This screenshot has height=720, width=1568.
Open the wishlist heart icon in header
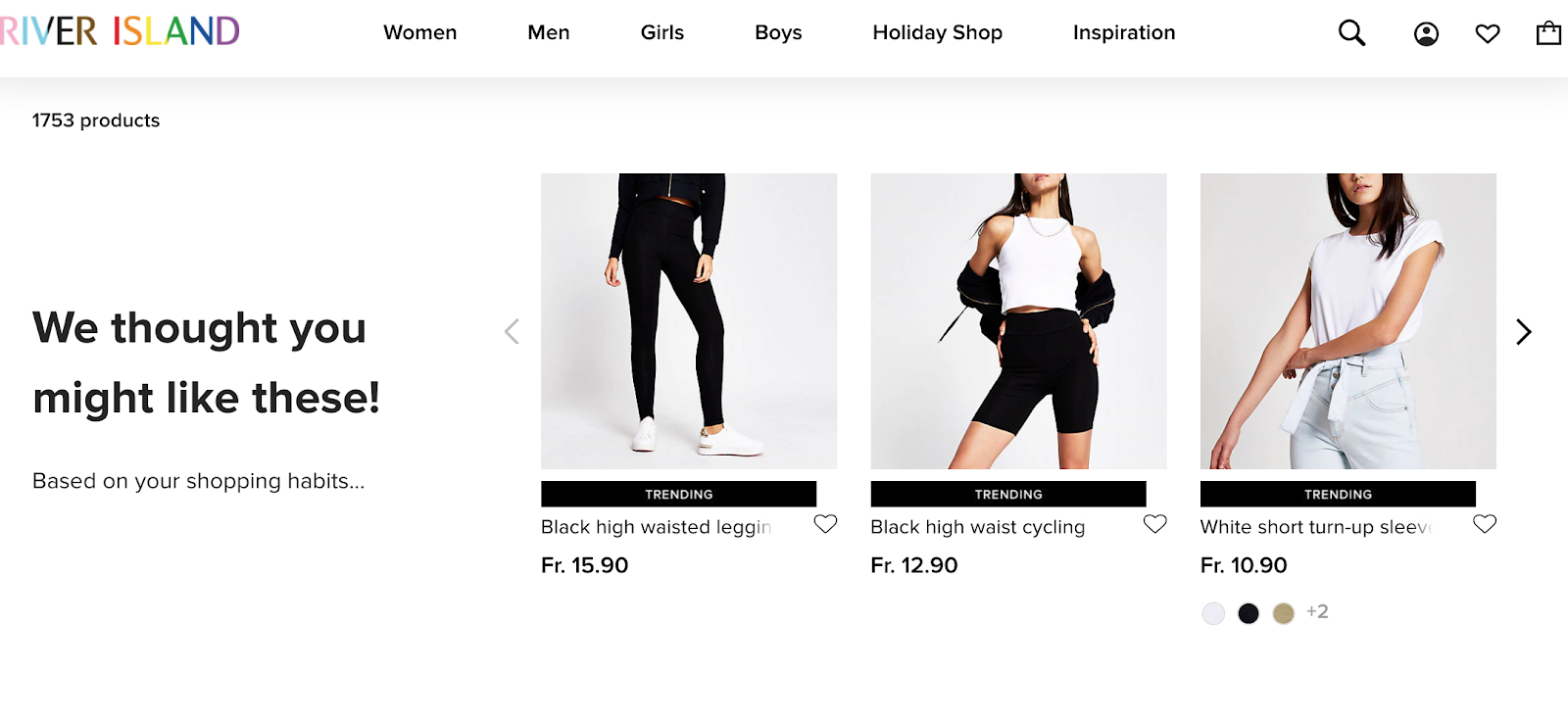(x=1488, y=32)
